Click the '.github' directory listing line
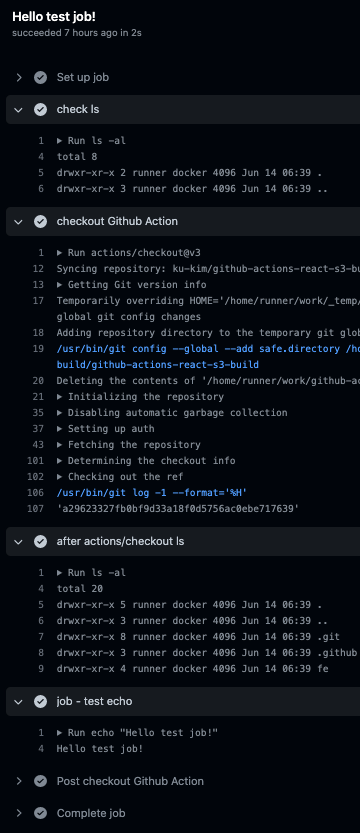Viewport: 360px width, 833px height. tap(207, 652)
